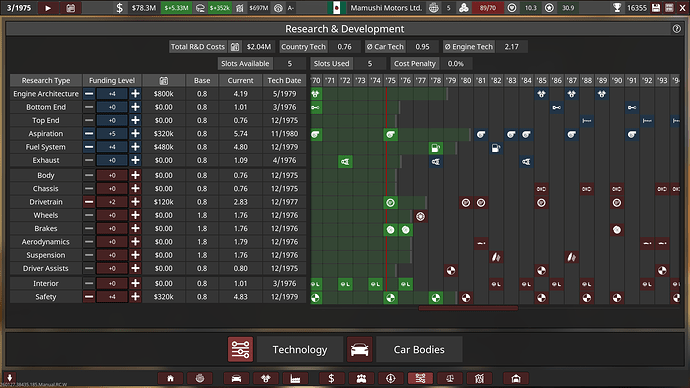The width and height of the screenshot is (690, 388).
Task: Switch to Car Bodies tab
Action: tap(419, 349)
